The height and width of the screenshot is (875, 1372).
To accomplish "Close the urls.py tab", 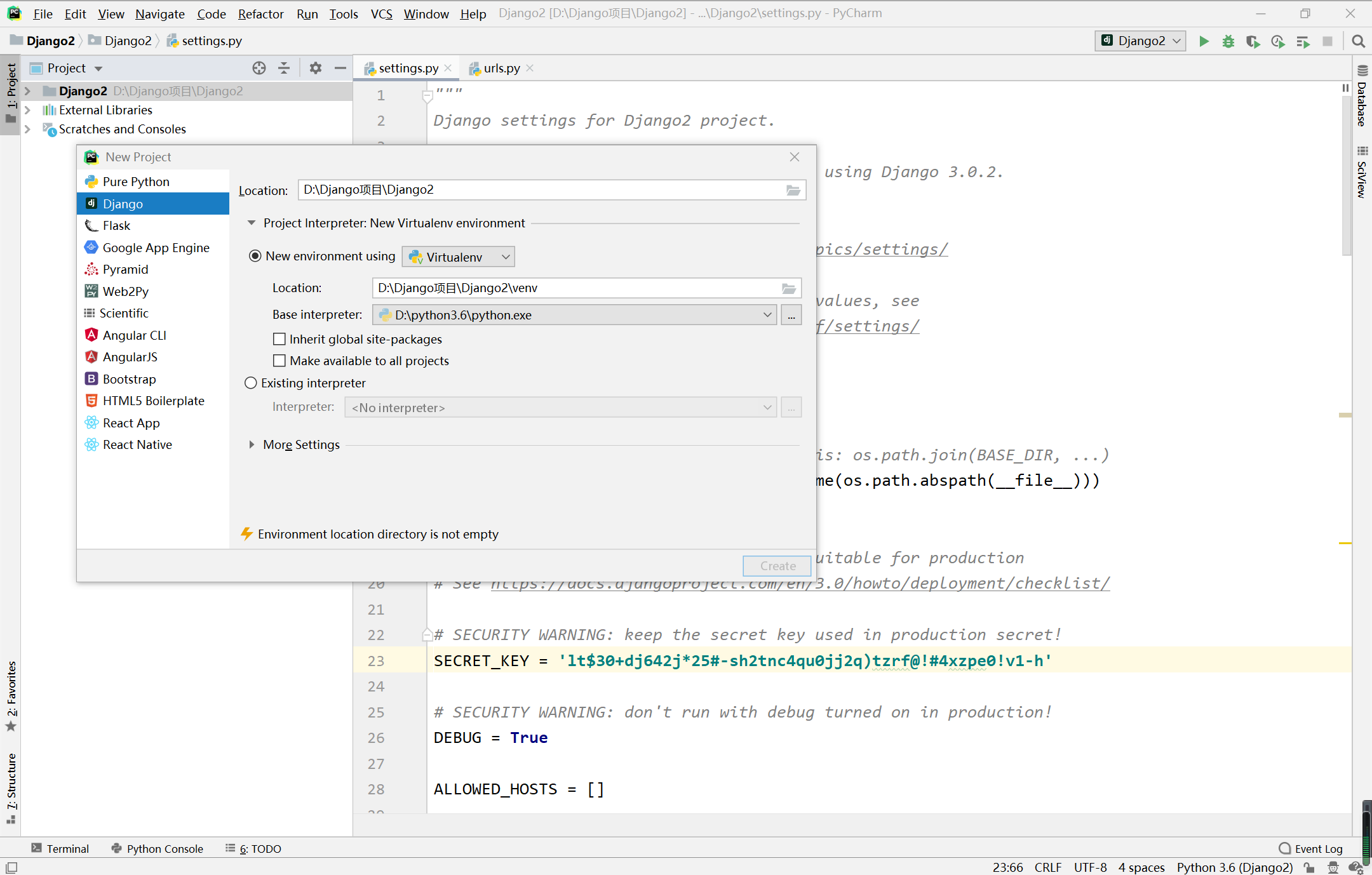I will (x=530, y=68).
